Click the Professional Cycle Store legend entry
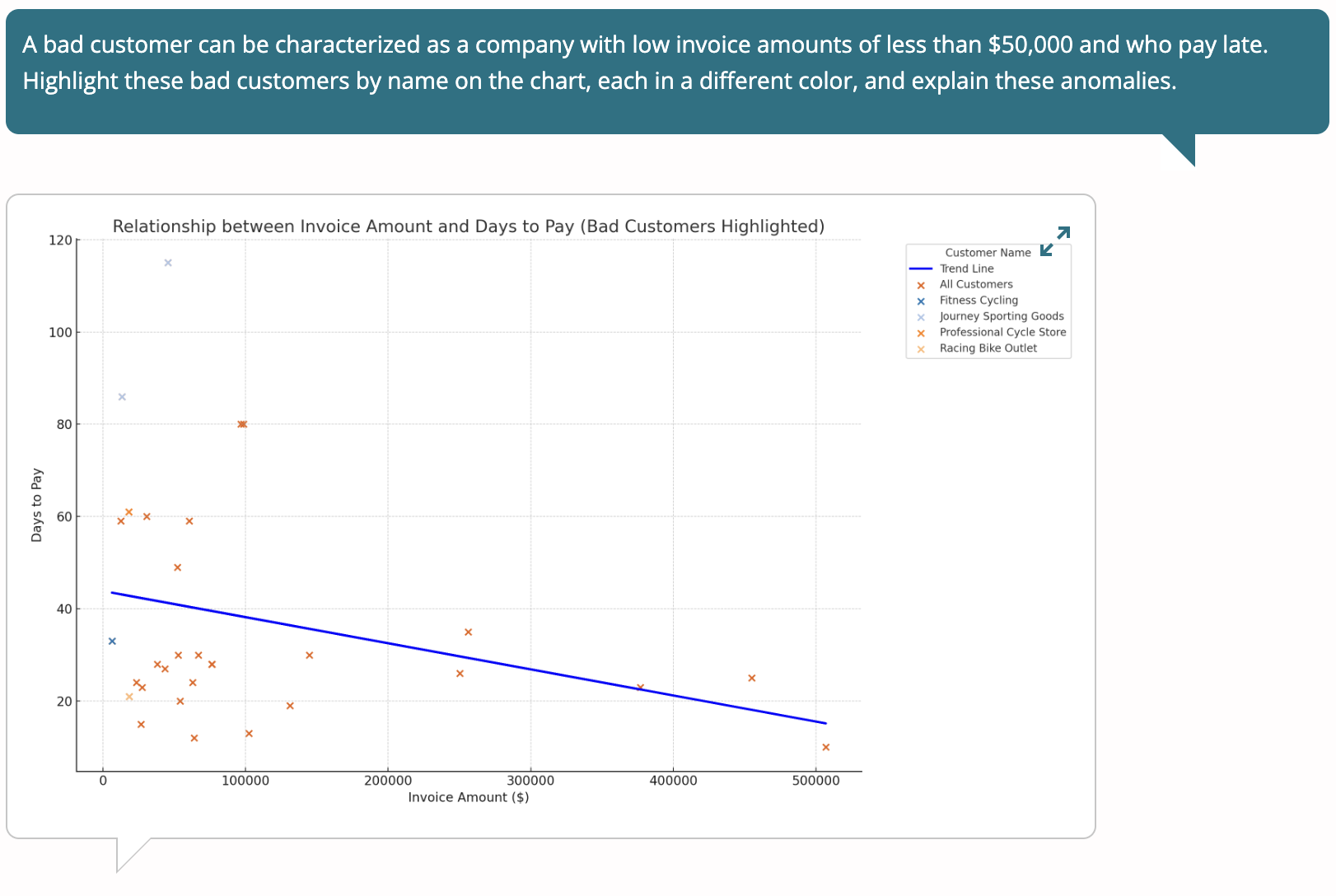This screenshot has width=1336, height=896. (991, 332)
